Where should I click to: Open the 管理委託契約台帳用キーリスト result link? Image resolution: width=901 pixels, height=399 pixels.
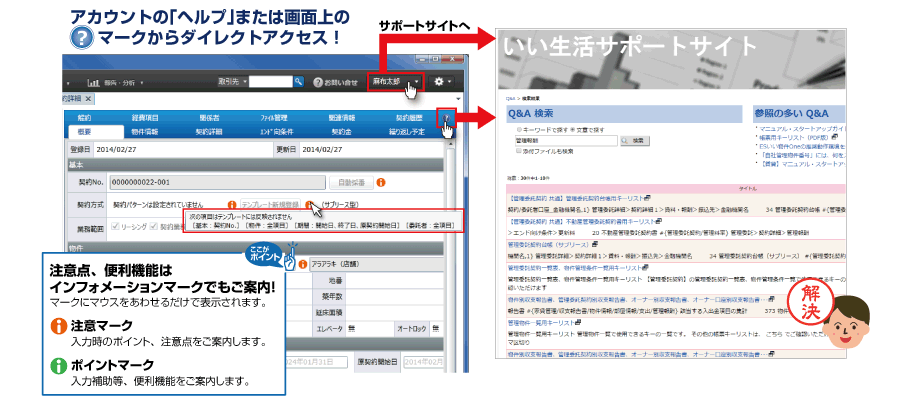click(575, 197)
